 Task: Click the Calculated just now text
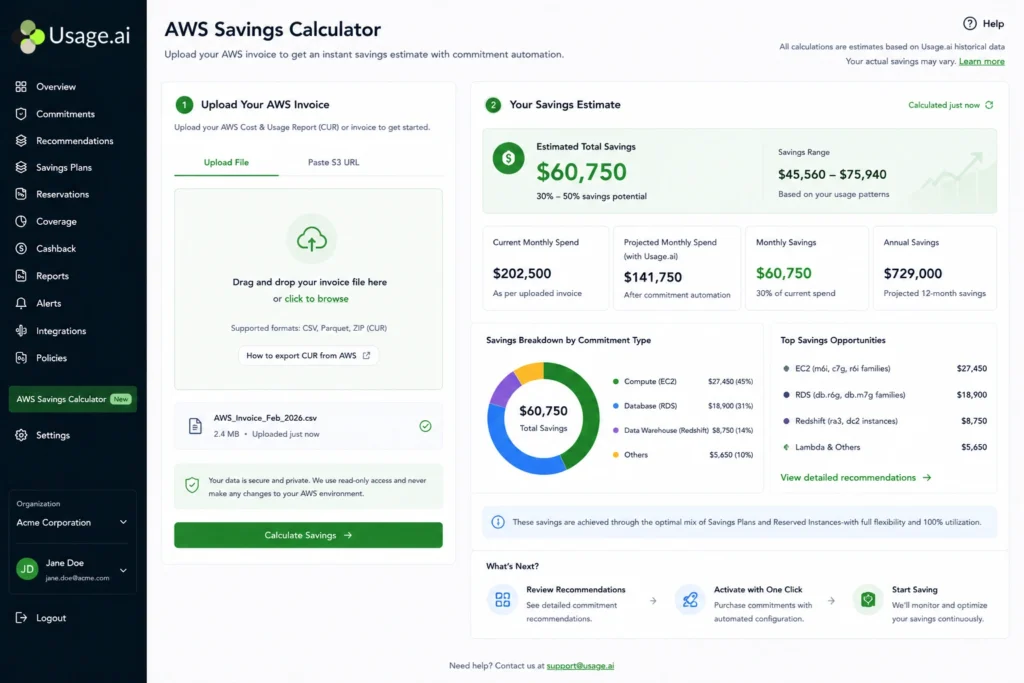[x=944, y=105]
